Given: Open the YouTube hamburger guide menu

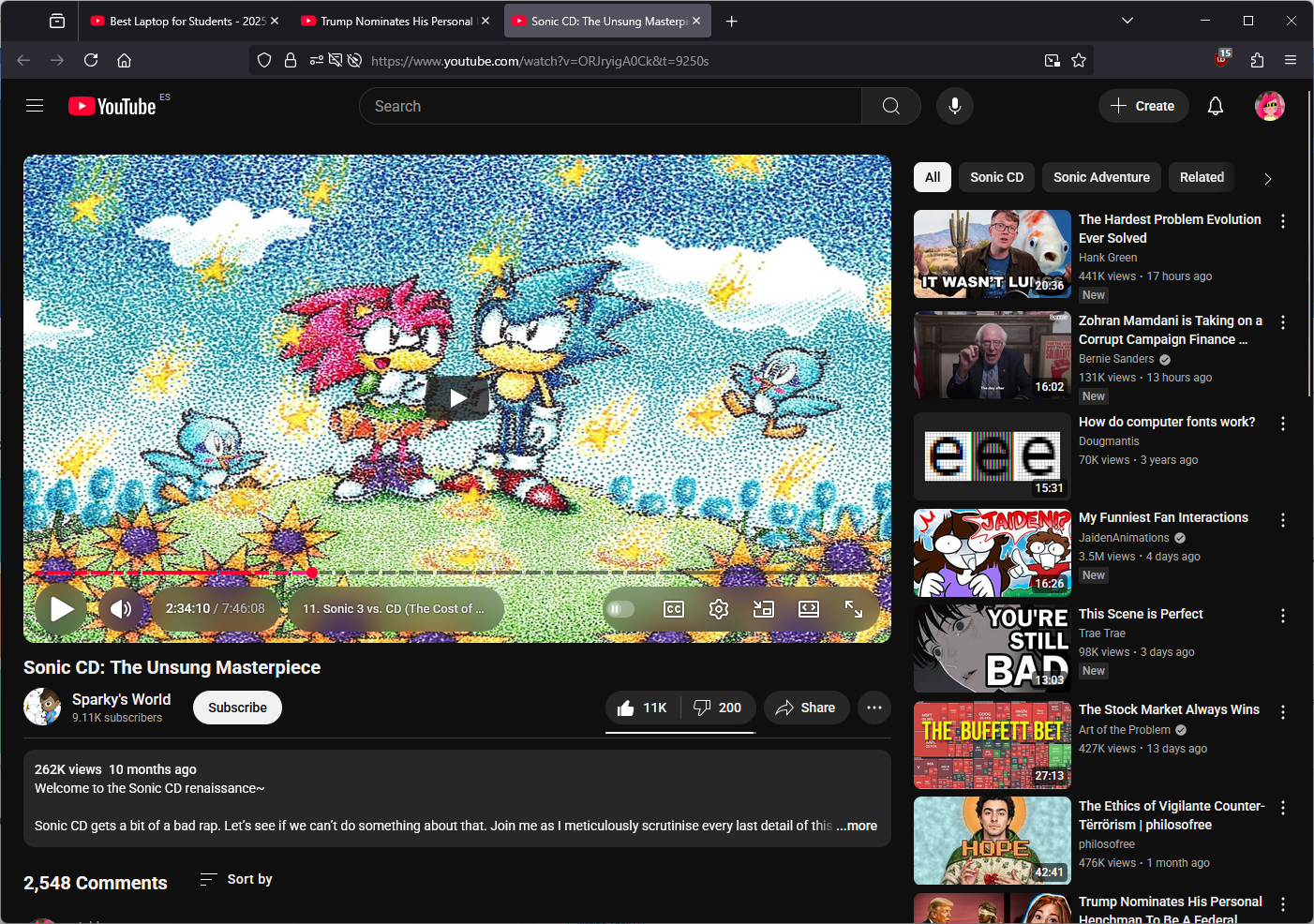Looking at the screenshot, I should click(x=35, y=106).
